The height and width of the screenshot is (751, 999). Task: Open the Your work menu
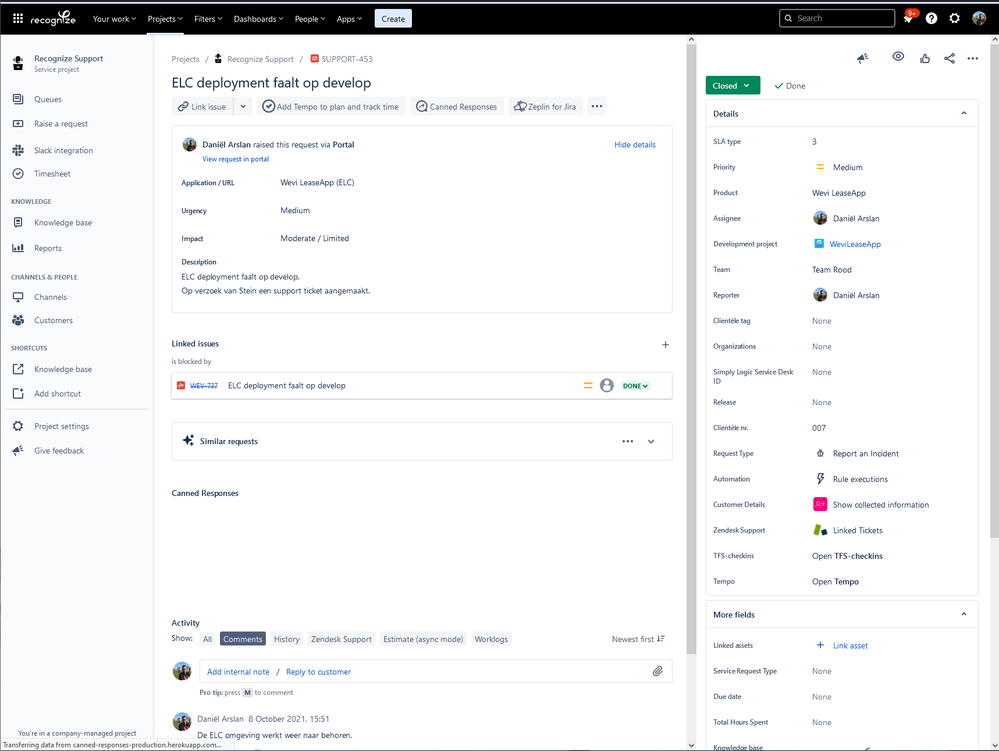114,19
